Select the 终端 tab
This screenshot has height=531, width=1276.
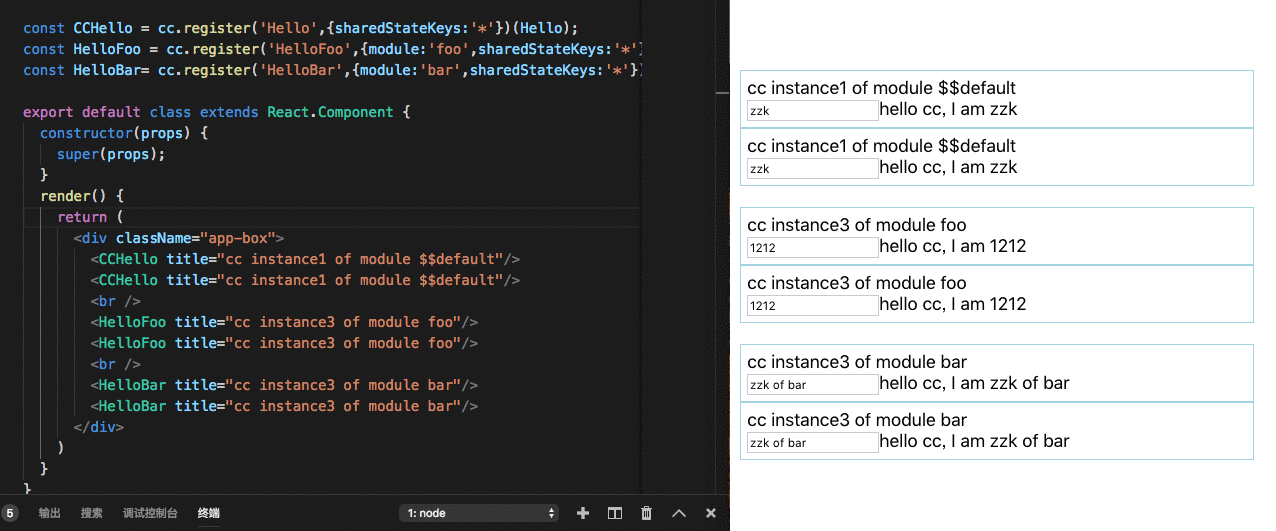209,513
